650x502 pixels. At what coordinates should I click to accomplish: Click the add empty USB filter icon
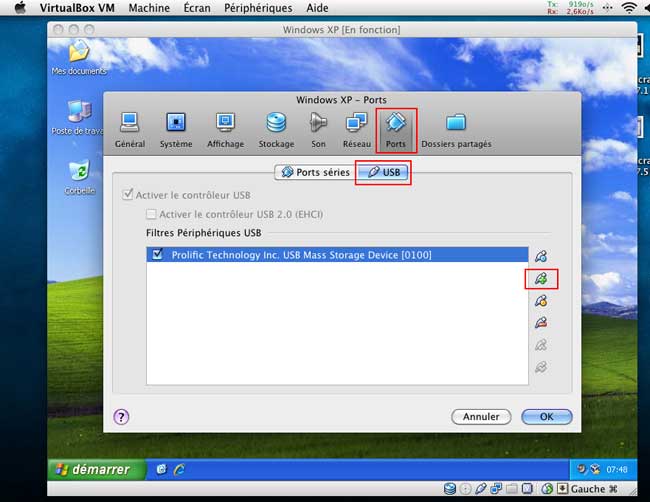541,256
